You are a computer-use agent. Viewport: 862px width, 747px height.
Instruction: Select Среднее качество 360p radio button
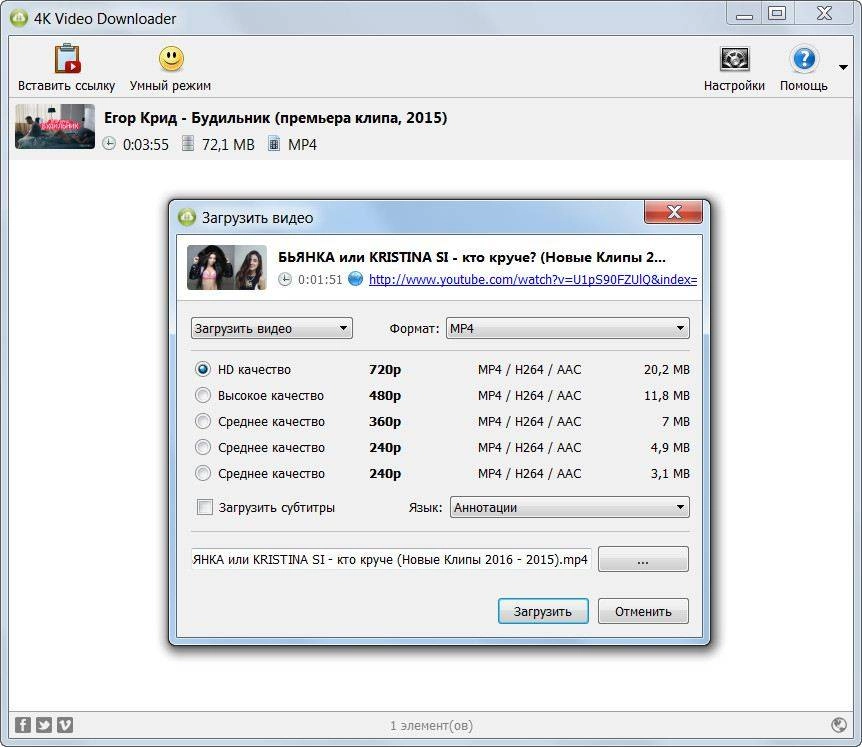(x=203, y=421)
